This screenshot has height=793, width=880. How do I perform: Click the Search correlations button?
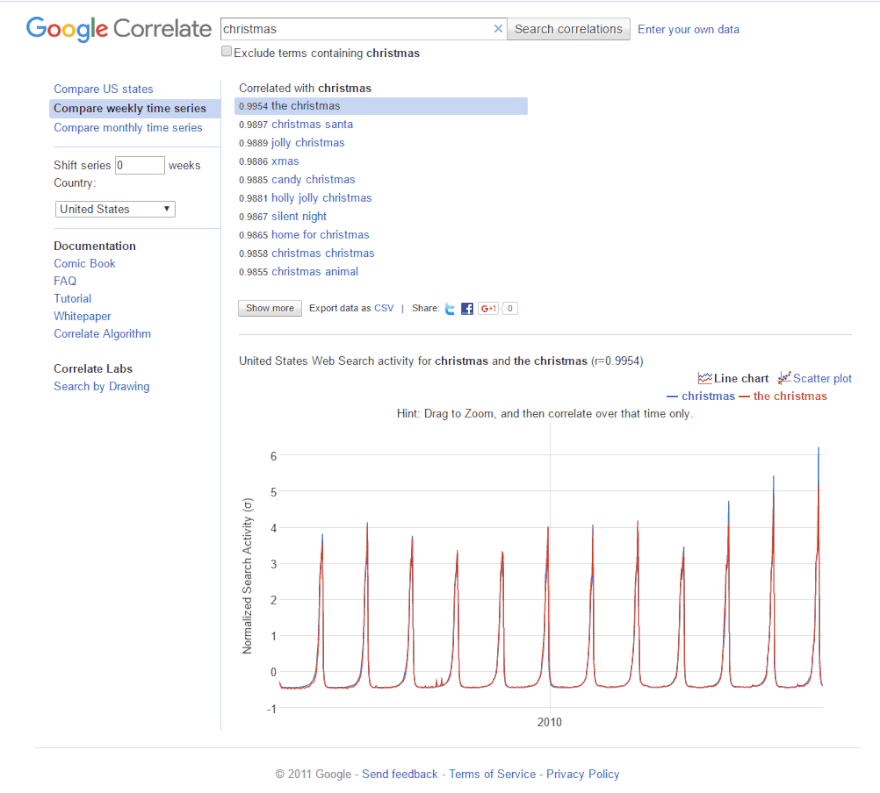(x=568, y=29)
